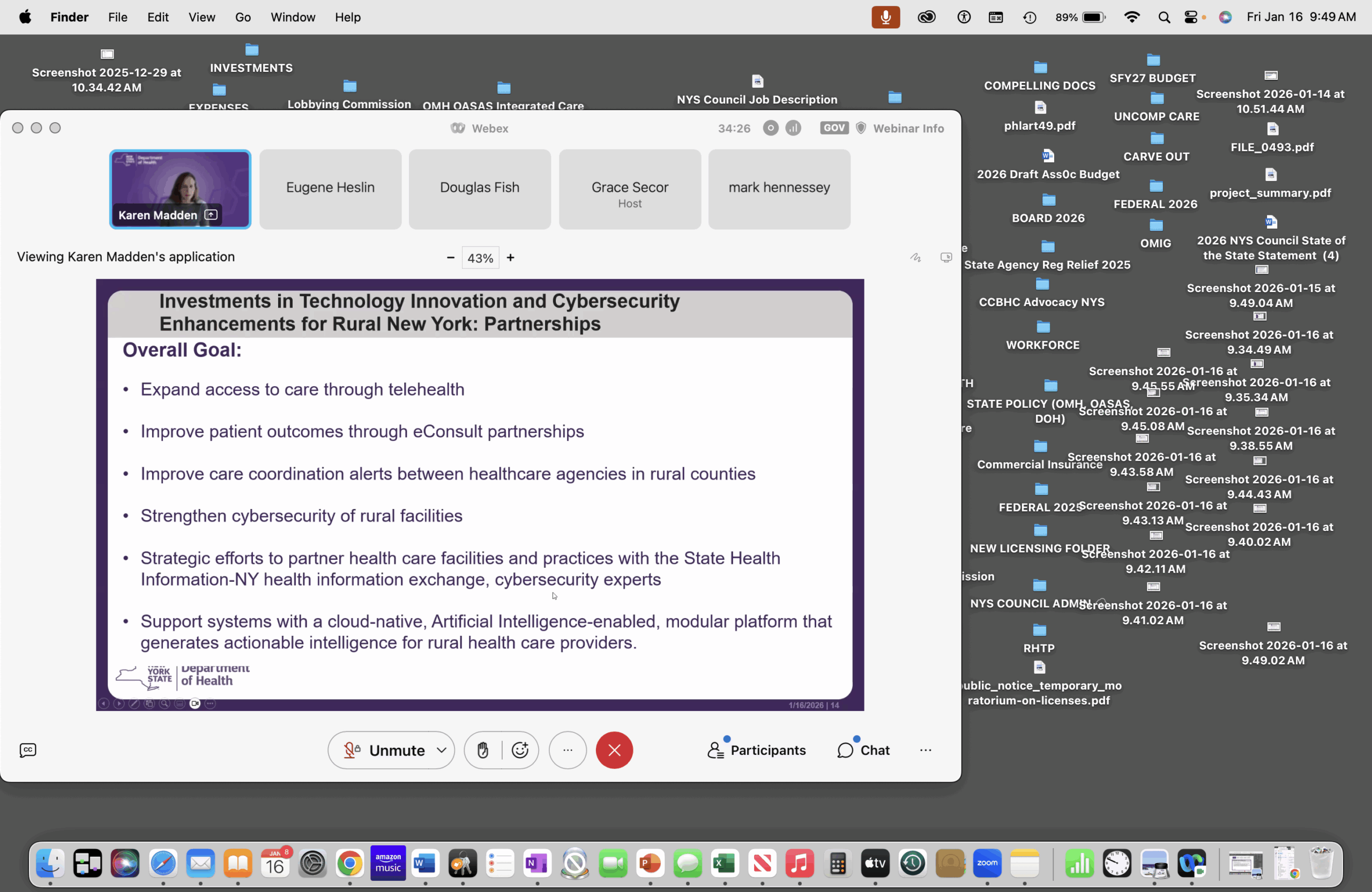Image resolution: width=1372 pixels, height=892 pixels.
Task: Toggle macOS microphone indicator in menu bar
Action: tap(885, 17)
